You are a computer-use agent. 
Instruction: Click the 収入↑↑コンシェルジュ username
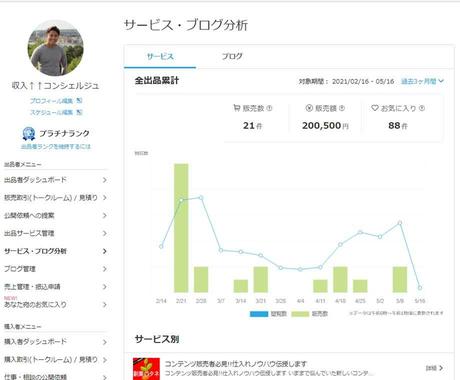pos(56,86)
